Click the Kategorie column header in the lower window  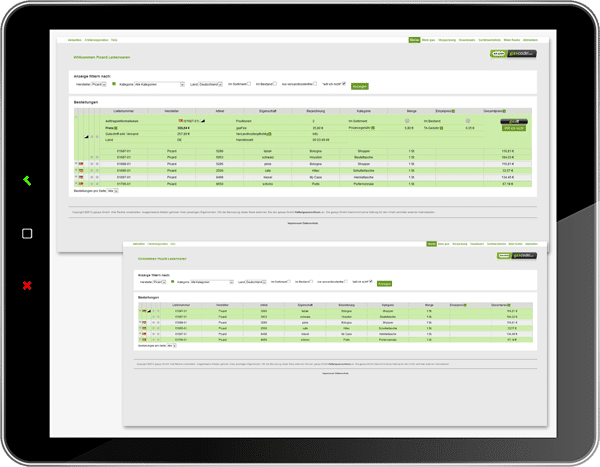coord(388,305)
